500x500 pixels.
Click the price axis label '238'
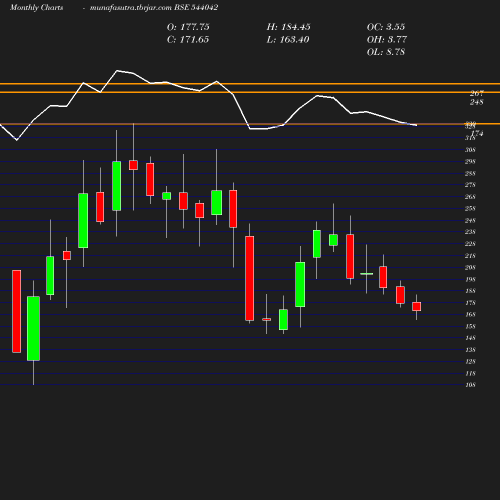coord(470,232)
